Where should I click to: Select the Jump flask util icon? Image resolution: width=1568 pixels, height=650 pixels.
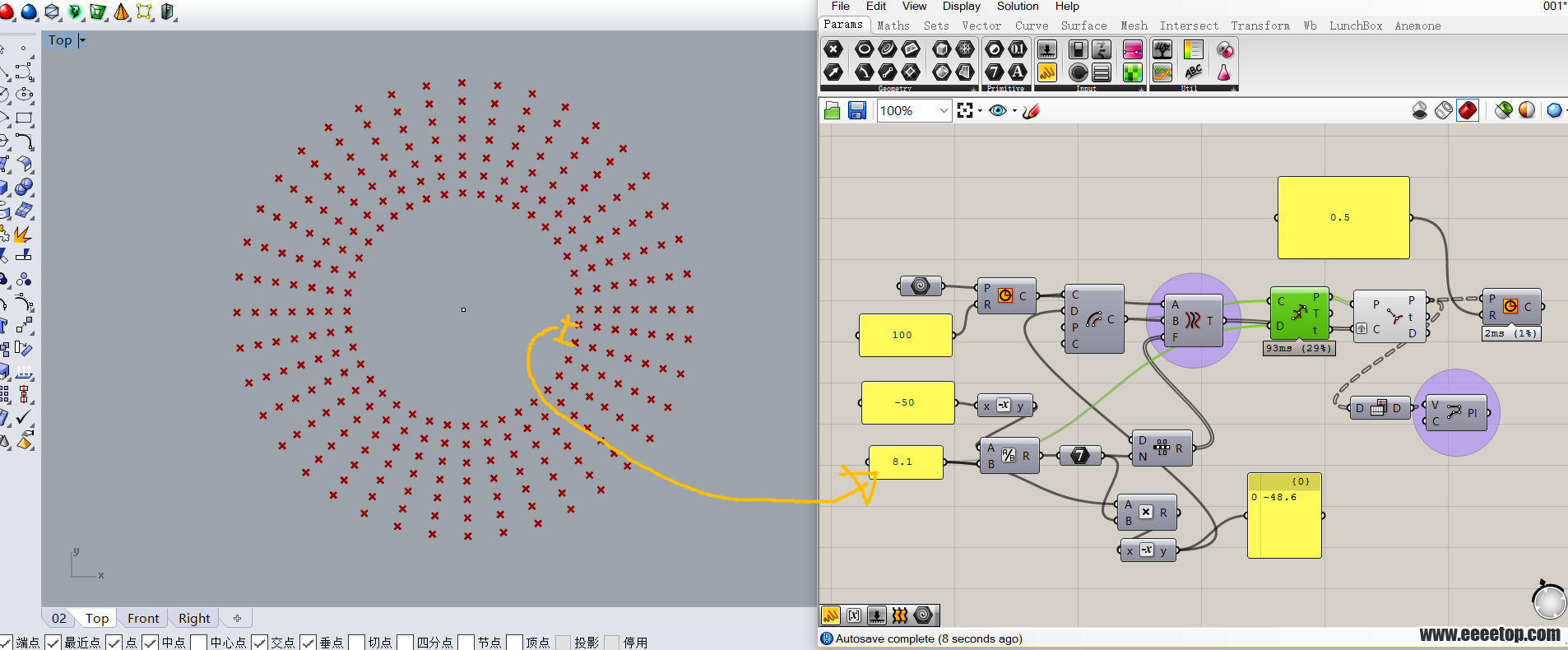click(x=1224, y=72)
